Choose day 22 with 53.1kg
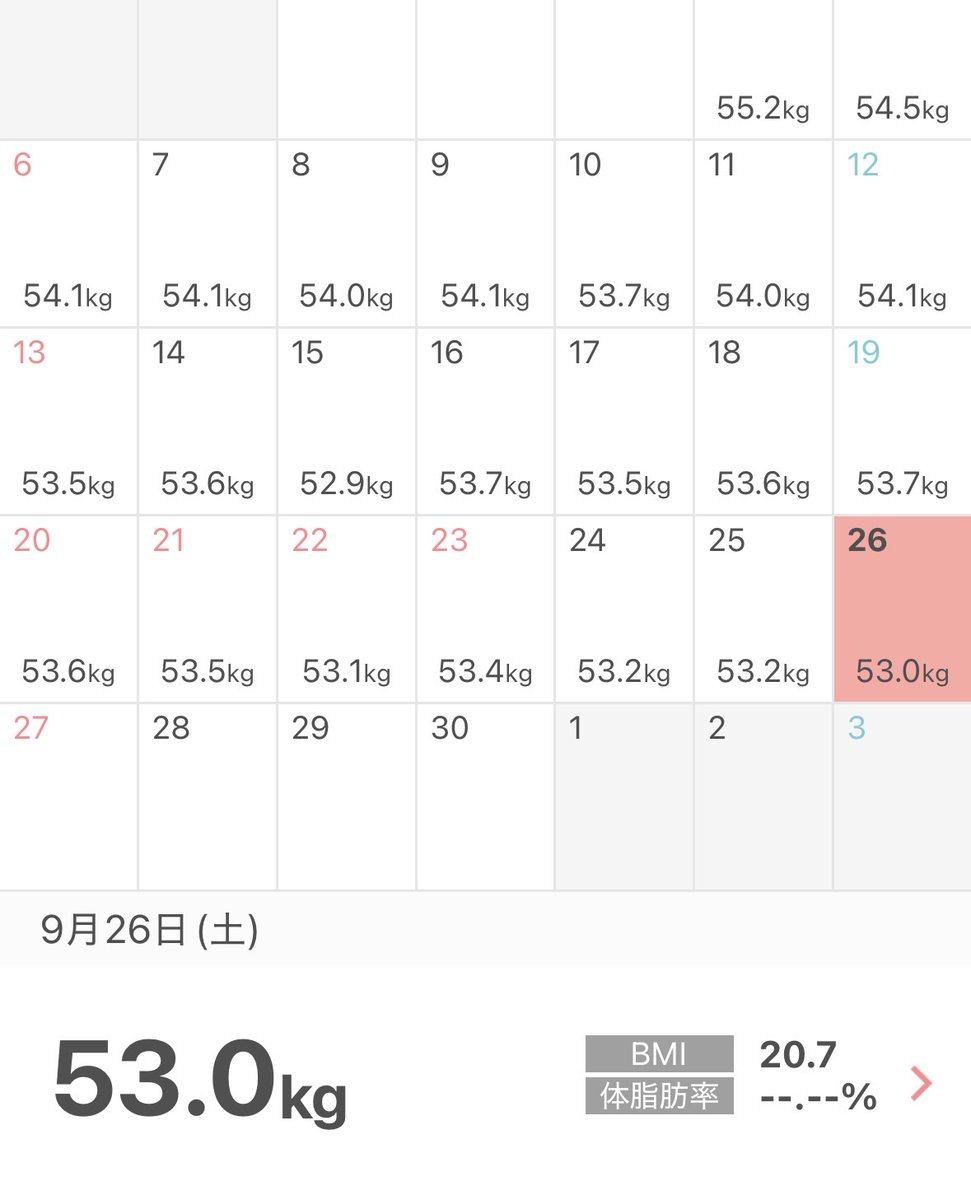Screen dimensions: 971x1200 [x=346, y=609]
